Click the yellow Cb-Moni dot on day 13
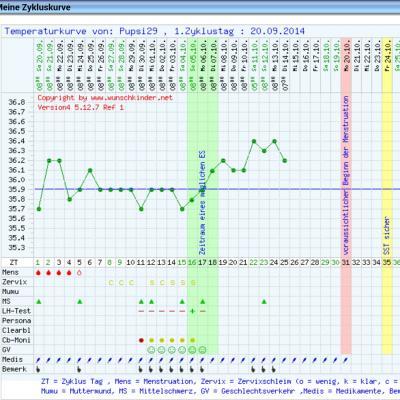The height and width of the screenshot is (400, 400). pos(162,340)
